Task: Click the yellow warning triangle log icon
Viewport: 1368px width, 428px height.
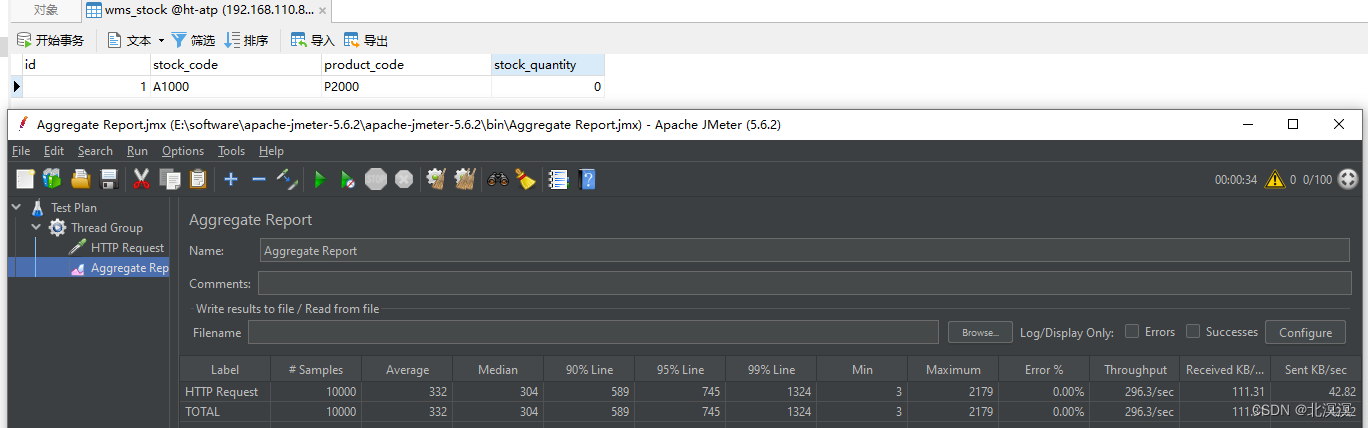Action: coord(1275,180)
